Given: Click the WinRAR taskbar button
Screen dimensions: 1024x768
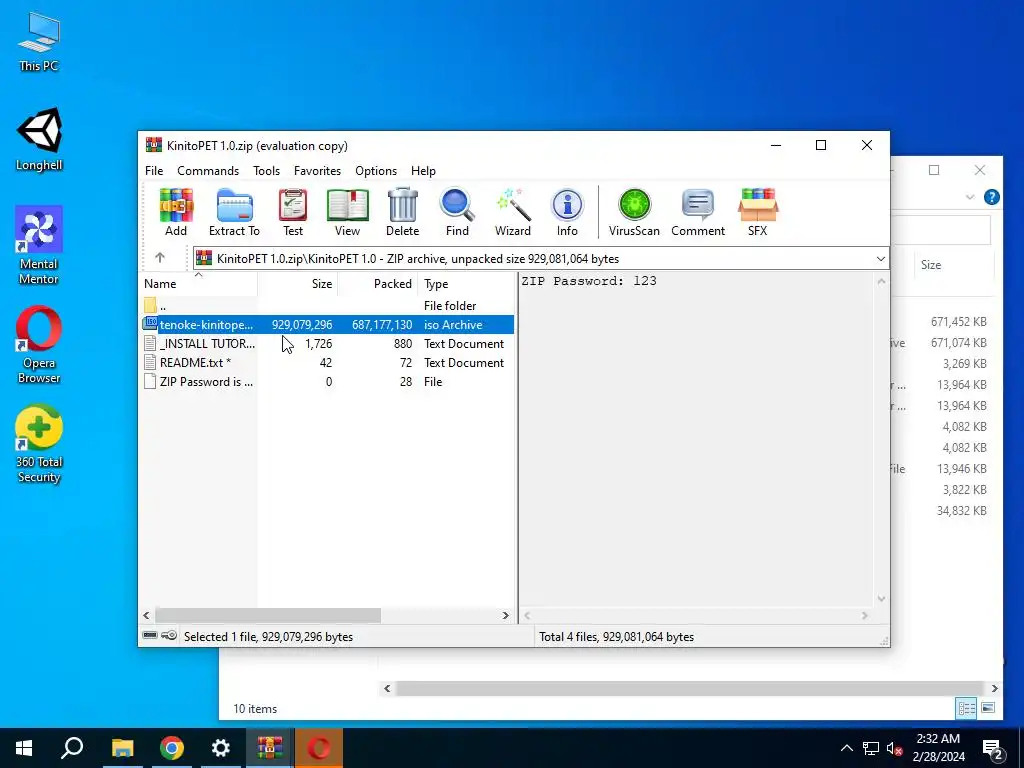Looking at the screenshot, I should click(x=270, y=748).
